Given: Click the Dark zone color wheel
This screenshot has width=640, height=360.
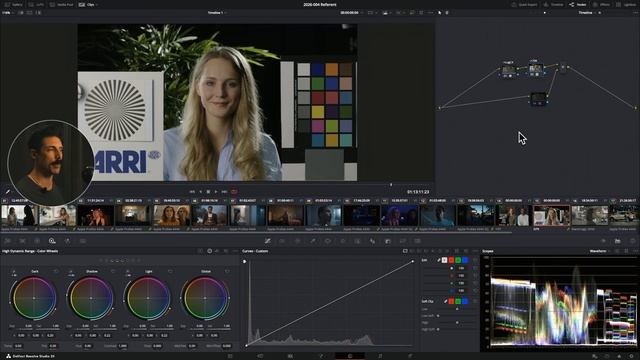Looking at the screenshot, I should pos(34,298).
